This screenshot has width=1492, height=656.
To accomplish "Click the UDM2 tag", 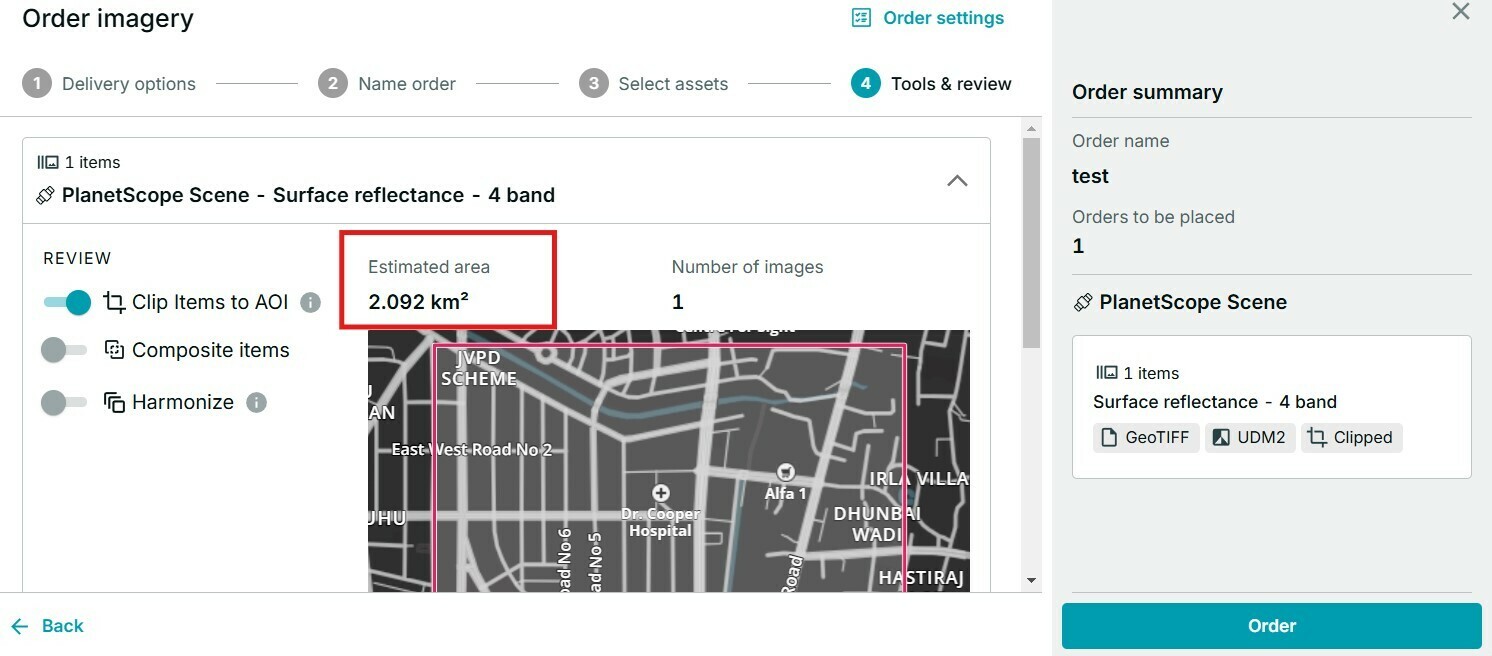I will pyautogui.click(x=1250, y=437).
